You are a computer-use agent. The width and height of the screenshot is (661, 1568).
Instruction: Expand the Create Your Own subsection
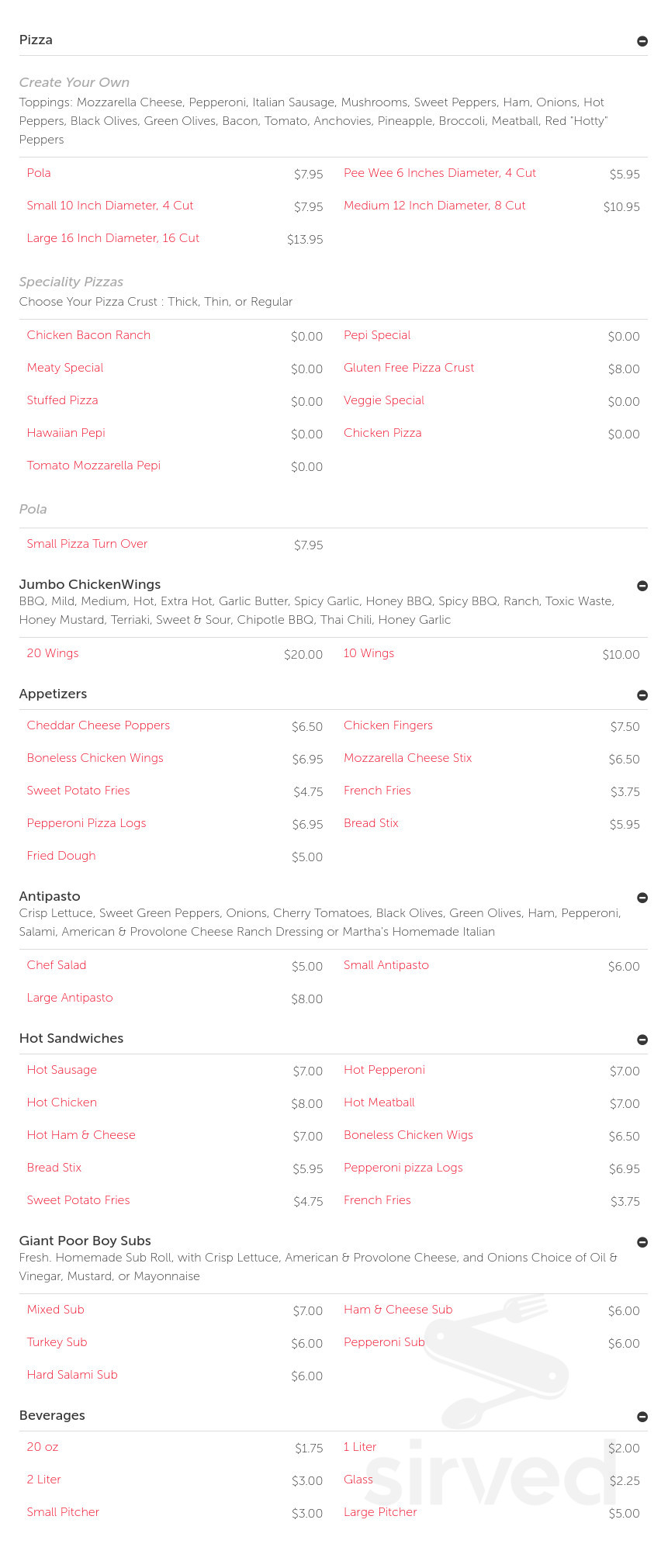tap(74, 82)
